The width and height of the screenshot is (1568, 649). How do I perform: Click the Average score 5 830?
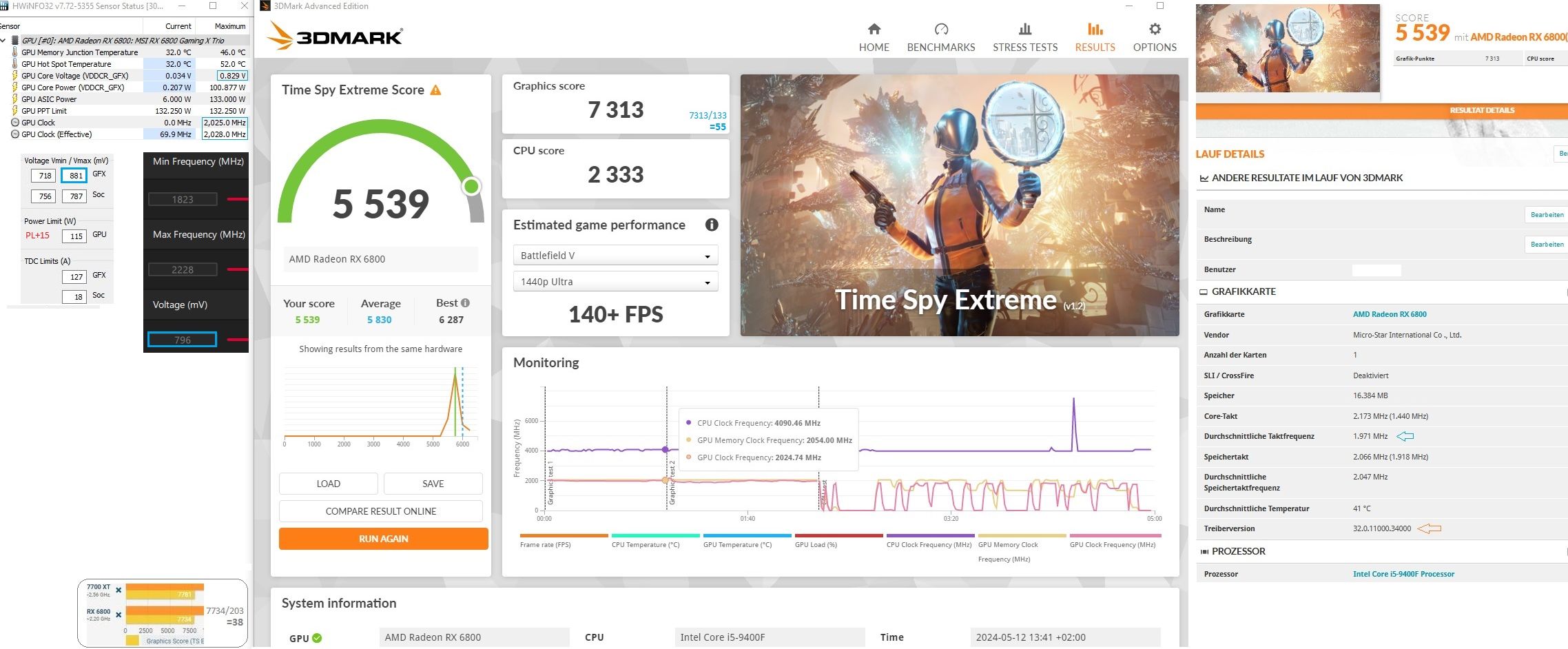[x=379, y=320]
